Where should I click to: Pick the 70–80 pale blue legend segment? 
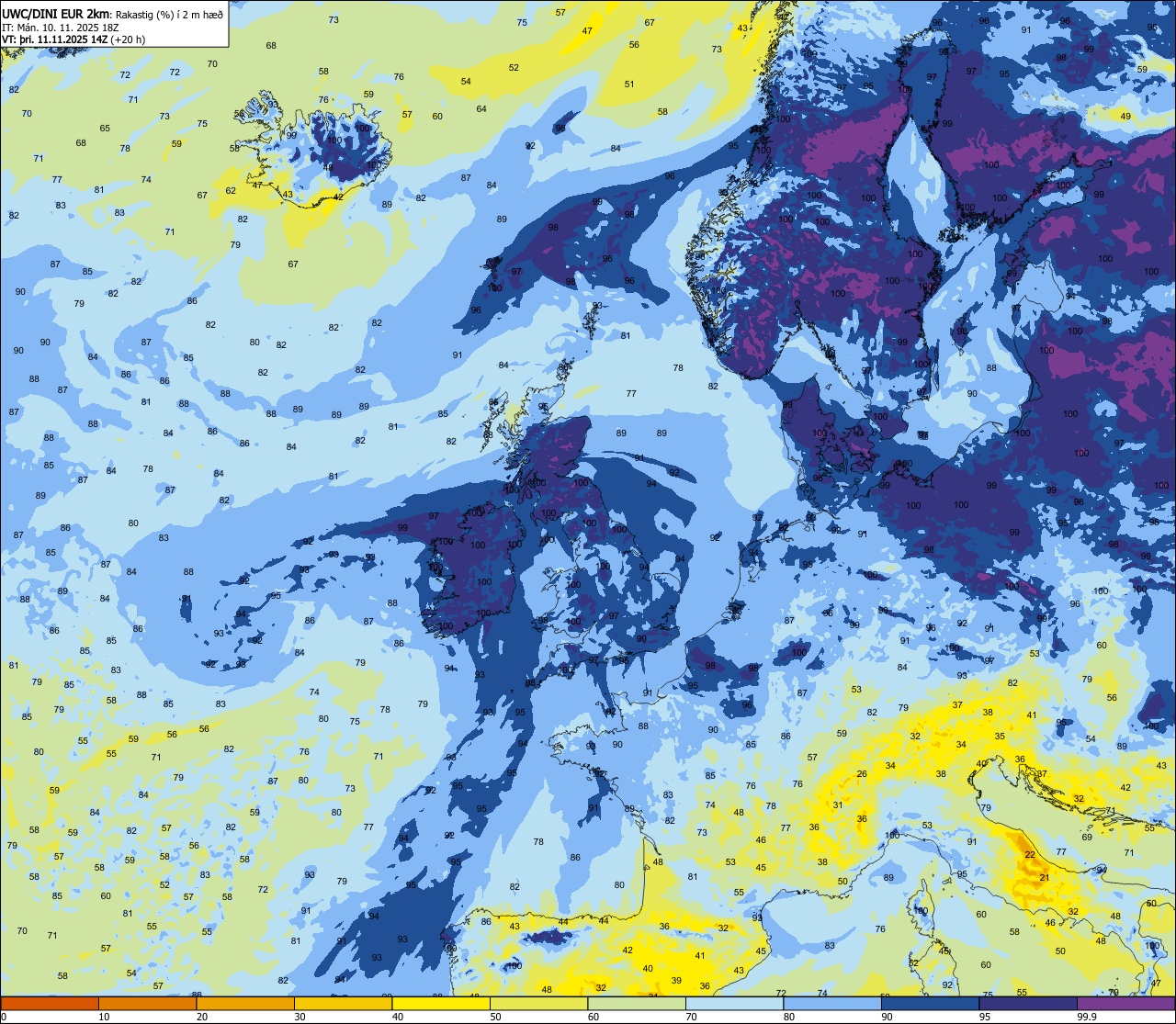pyautogui.click(x=734, y=1003)
